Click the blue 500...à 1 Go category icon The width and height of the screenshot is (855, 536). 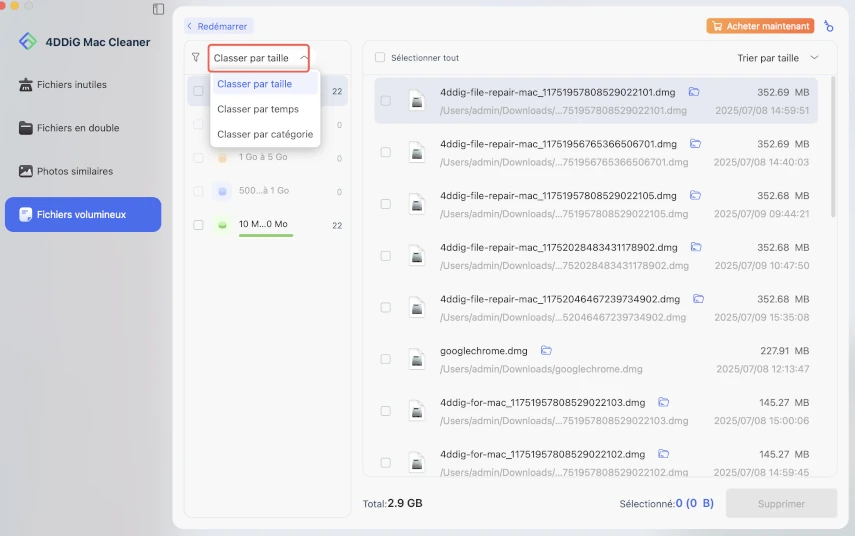tap(222, 191)
